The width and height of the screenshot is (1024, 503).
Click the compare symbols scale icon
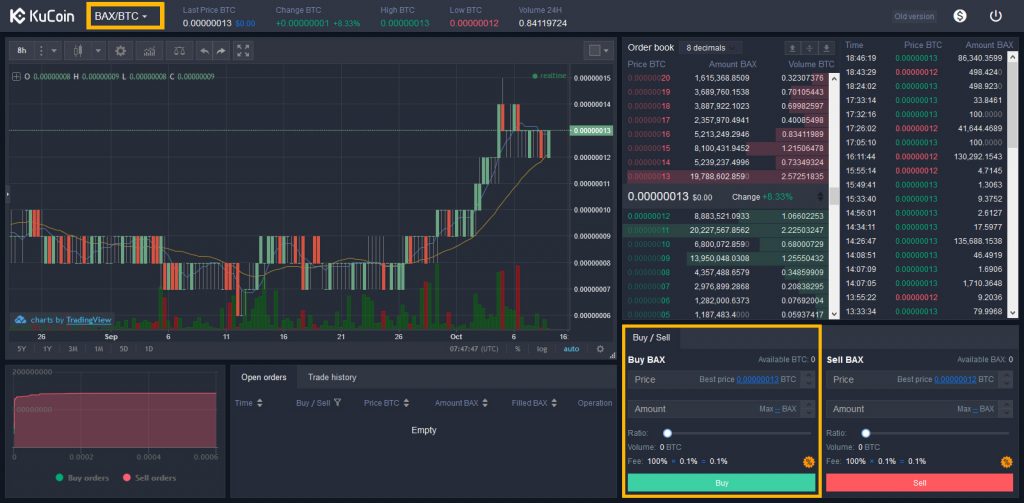178,50
